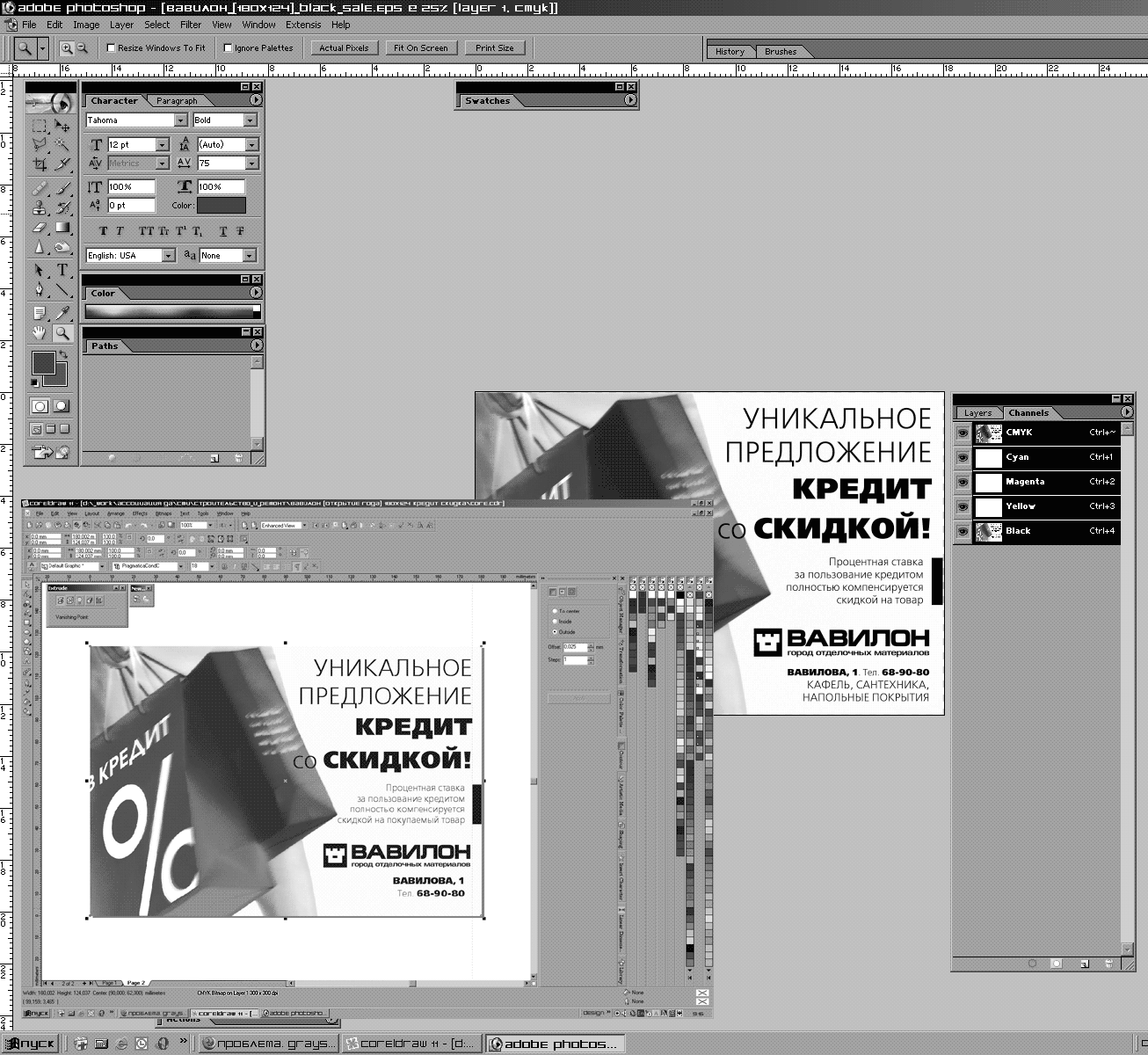Switch to the Layers tab
1148x1055 pixels.
[977, 412]
